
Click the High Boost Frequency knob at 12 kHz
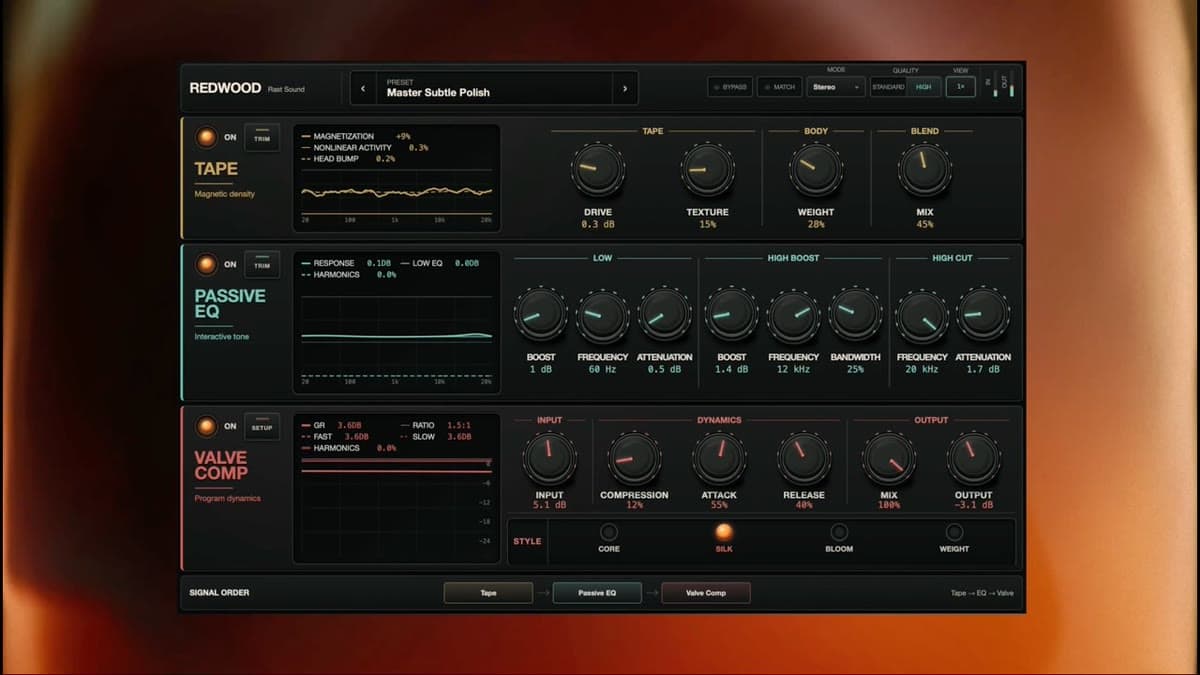793,315
